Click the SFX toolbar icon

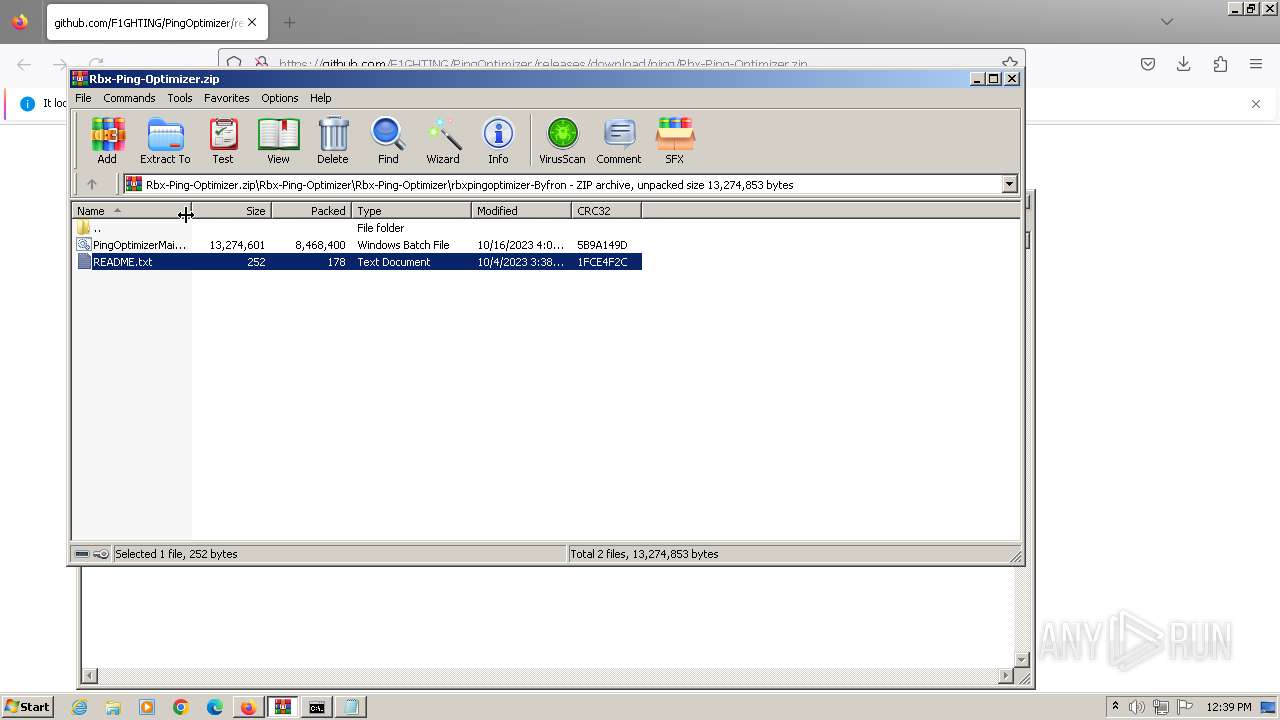click(675, 140)
